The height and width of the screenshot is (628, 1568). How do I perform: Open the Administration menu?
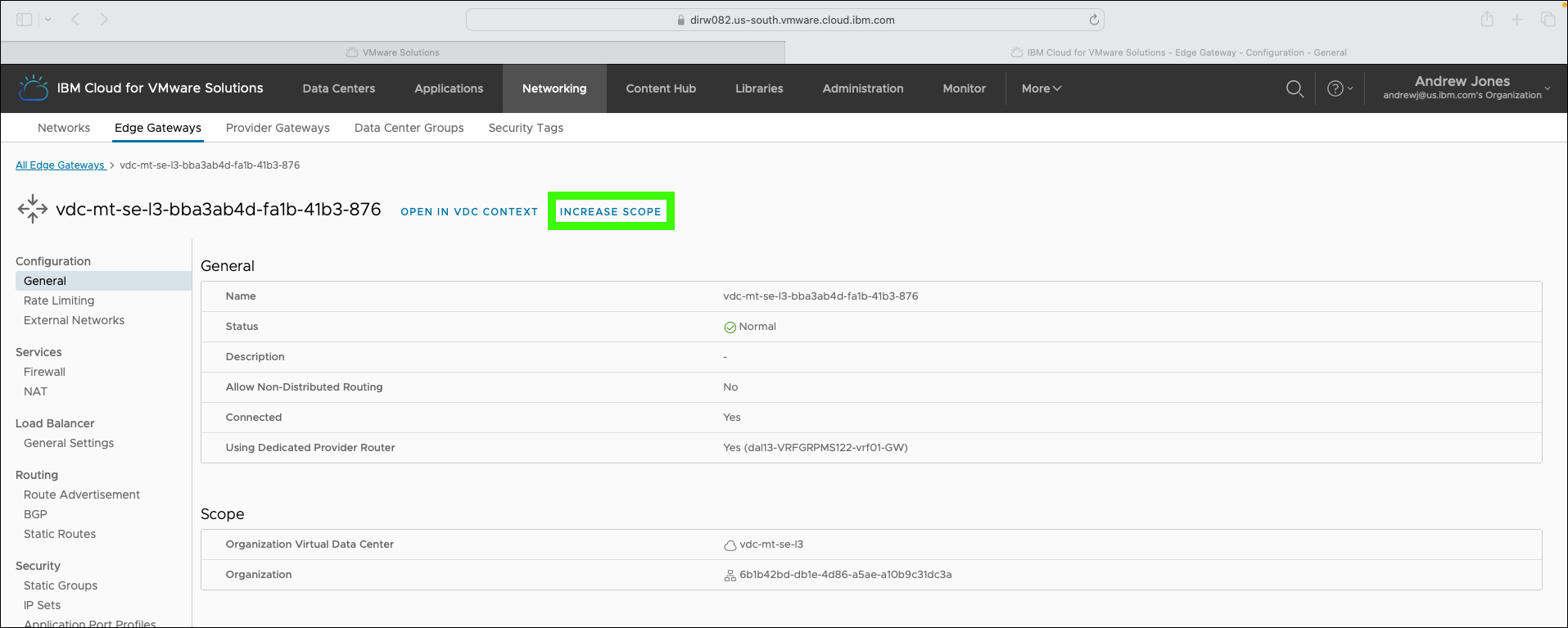click(863, 88)
